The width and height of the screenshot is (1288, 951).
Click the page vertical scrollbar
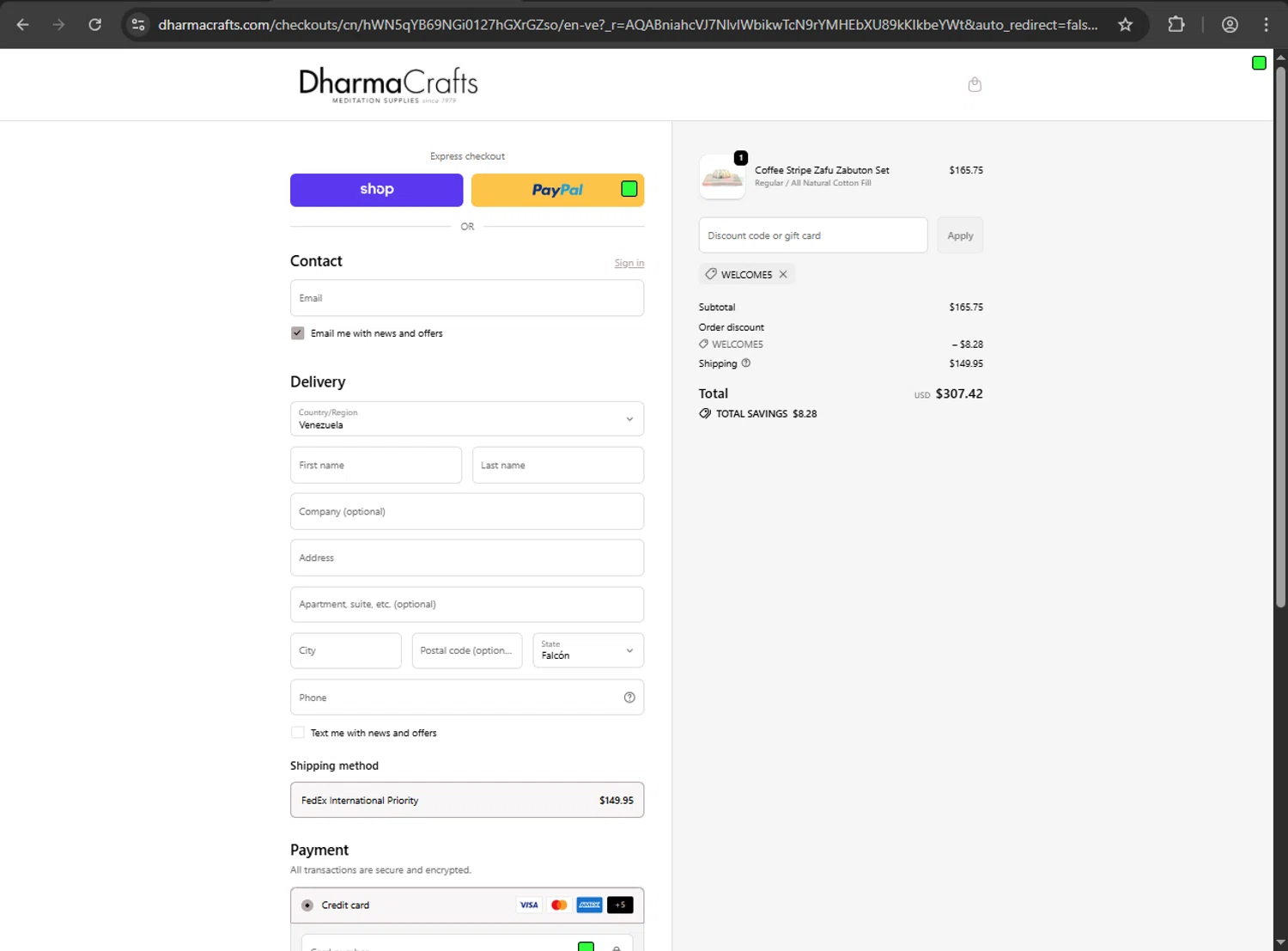point(1280,337)
